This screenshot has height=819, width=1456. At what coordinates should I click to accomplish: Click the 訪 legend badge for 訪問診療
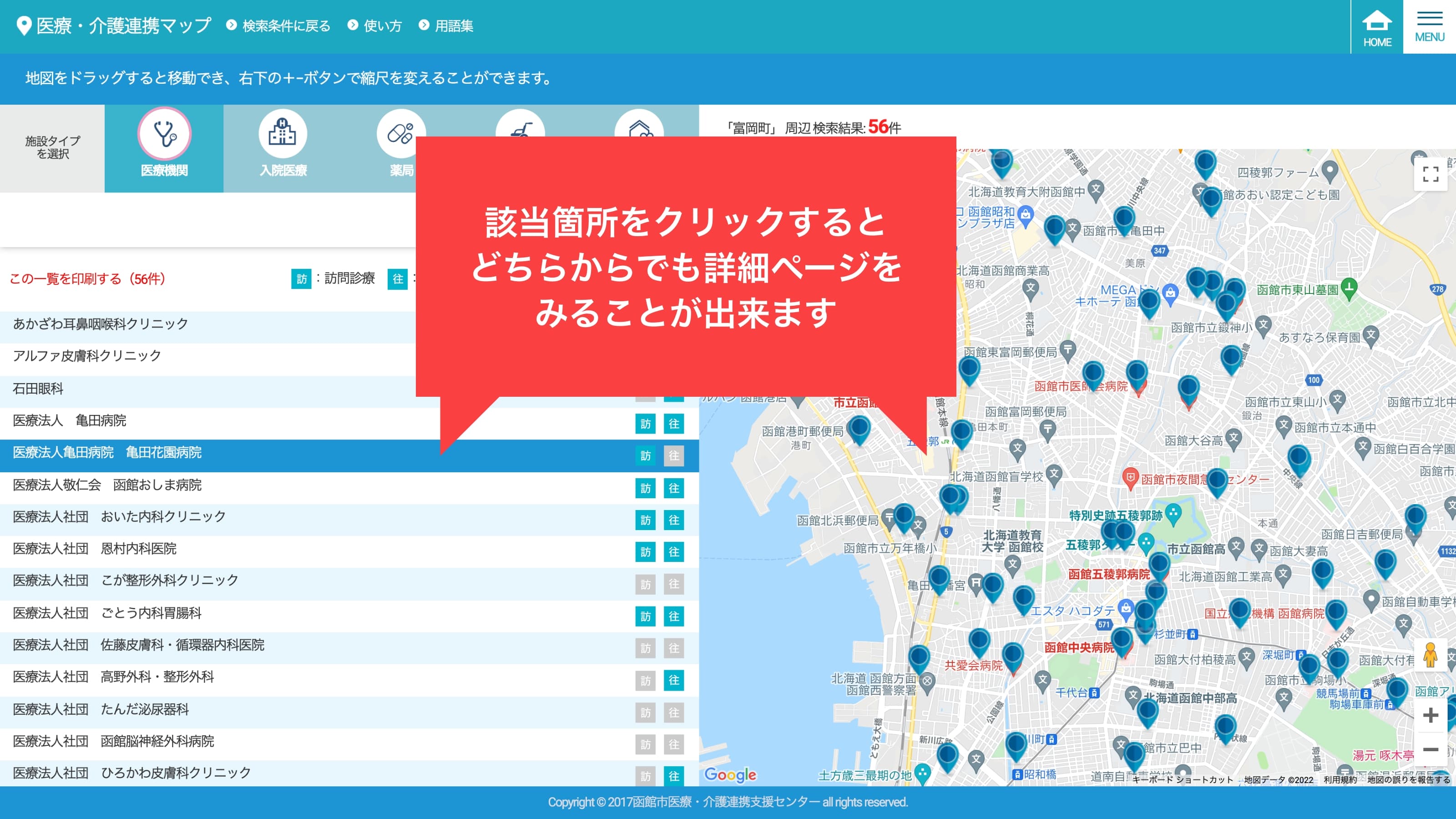(301, 278)
